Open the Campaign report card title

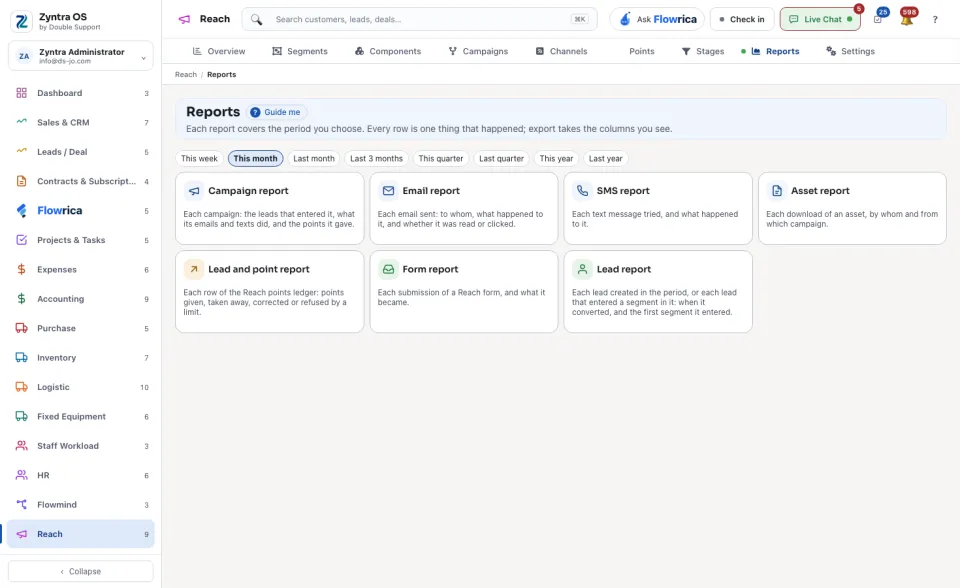(x=248, y=191)
